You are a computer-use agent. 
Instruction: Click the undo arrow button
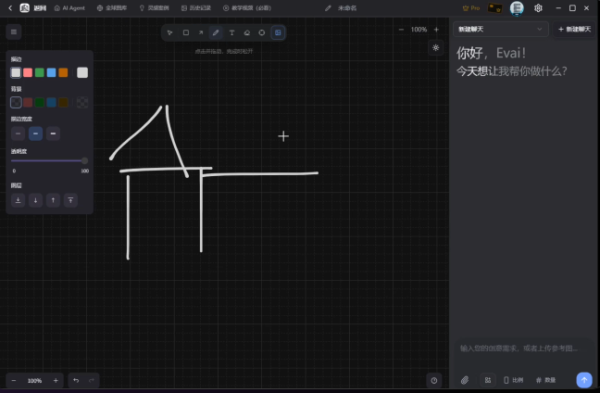[76, 380]
